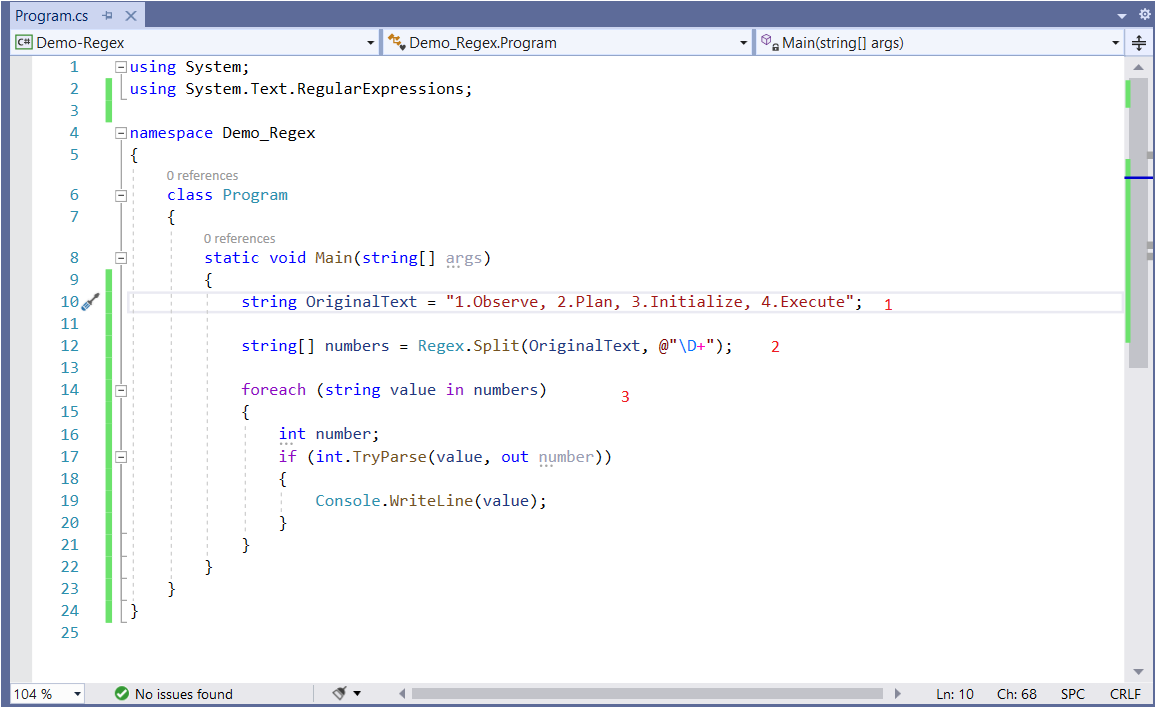Collapse the Demo_Regex namespace outline on line 4

(x=120, y=132)
